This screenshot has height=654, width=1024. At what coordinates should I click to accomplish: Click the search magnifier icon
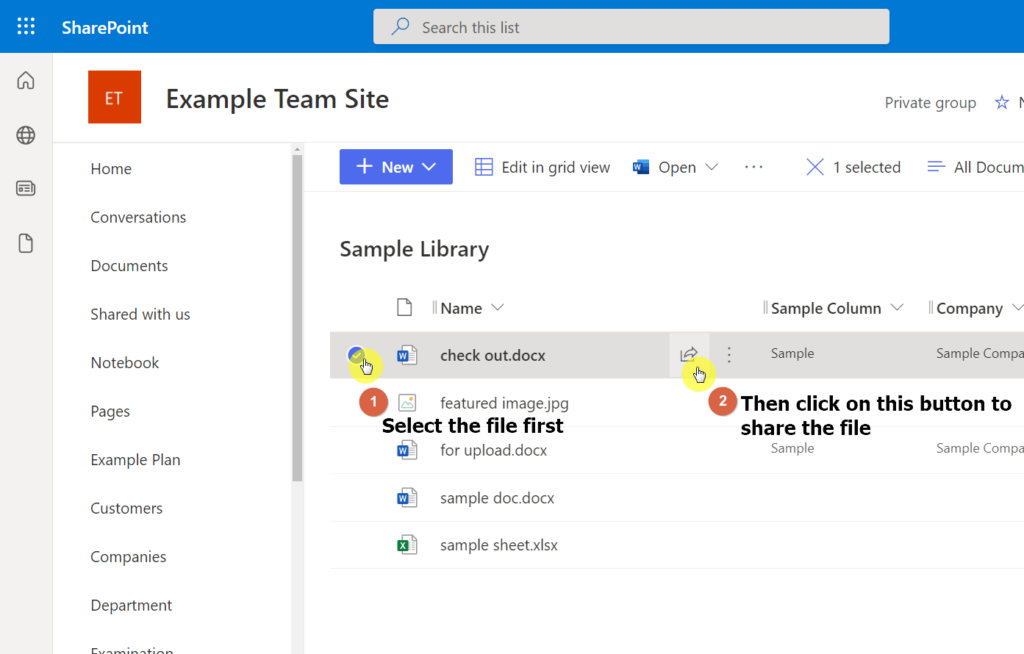400,27
